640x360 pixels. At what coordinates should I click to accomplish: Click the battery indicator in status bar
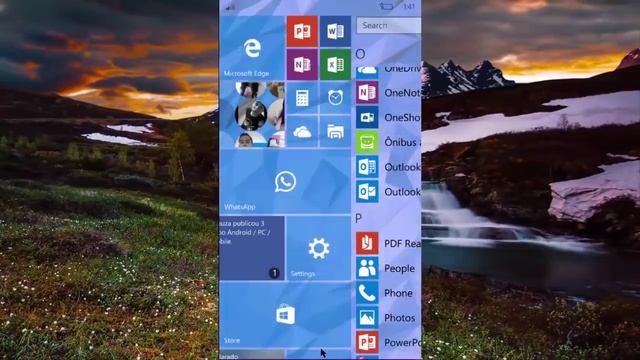point(387,6)
